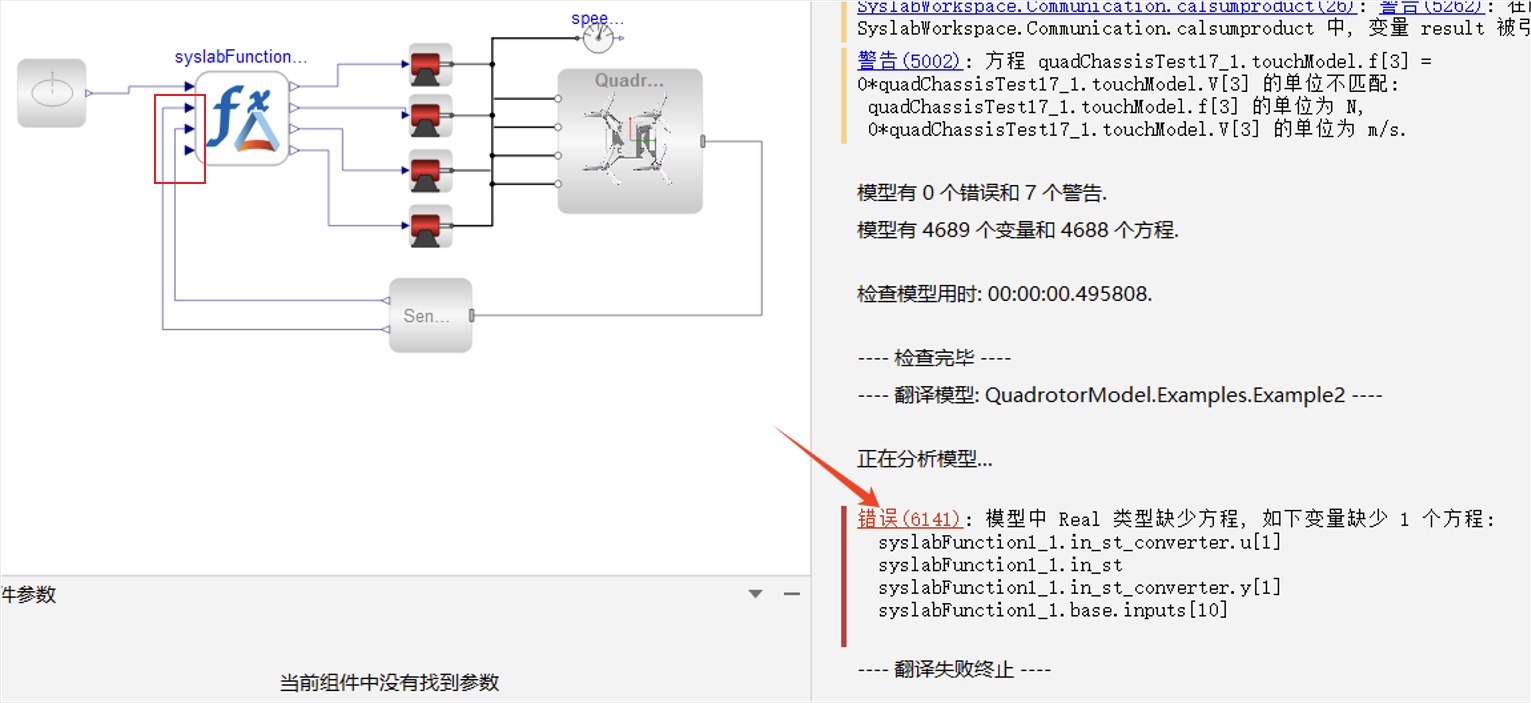Select the bottom red motor block
Image resolution: width=1531 pixels, height=703 pixels.
pos(431,226)
